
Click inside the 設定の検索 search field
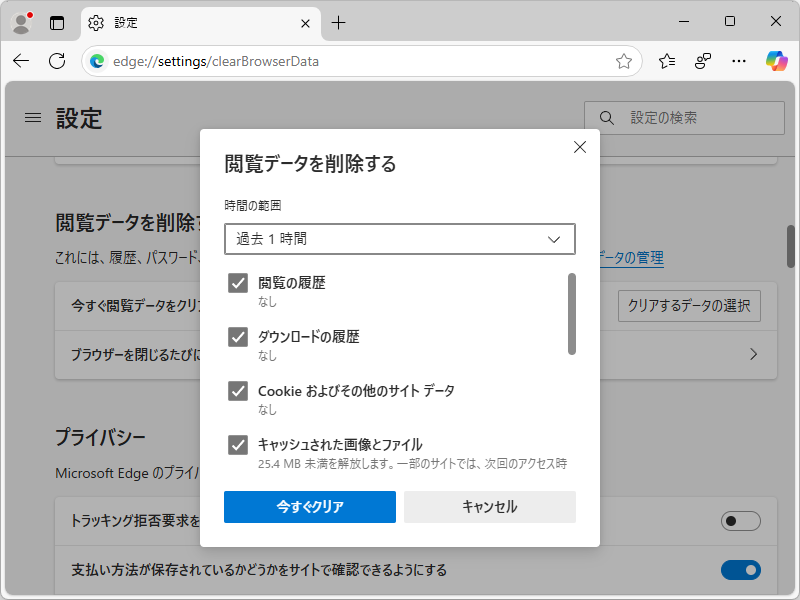click(x=690, y=117)
